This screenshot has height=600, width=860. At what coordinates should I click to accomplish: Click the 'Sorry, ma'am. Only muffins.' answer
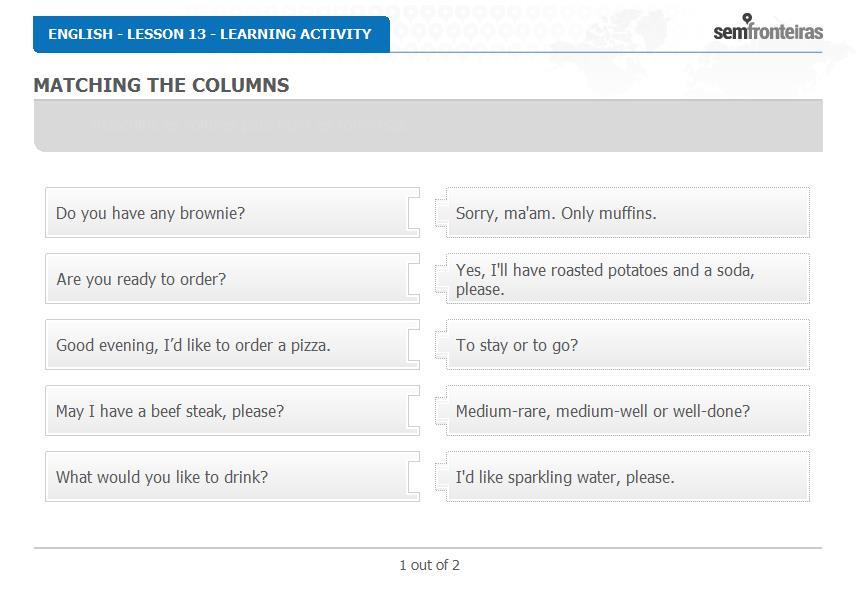click(x=627, y=213)
